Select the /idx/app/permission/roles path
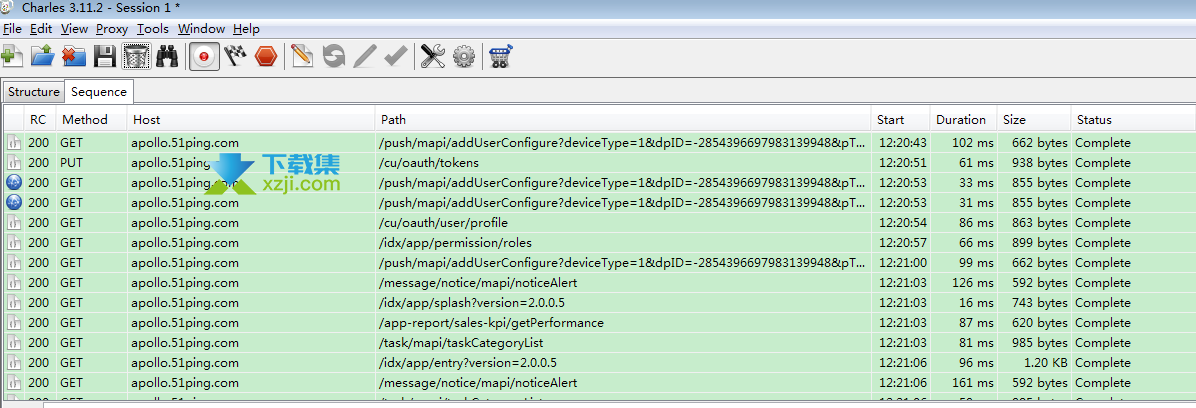Viewport: 1196px width, 408px height. (455, 243)
